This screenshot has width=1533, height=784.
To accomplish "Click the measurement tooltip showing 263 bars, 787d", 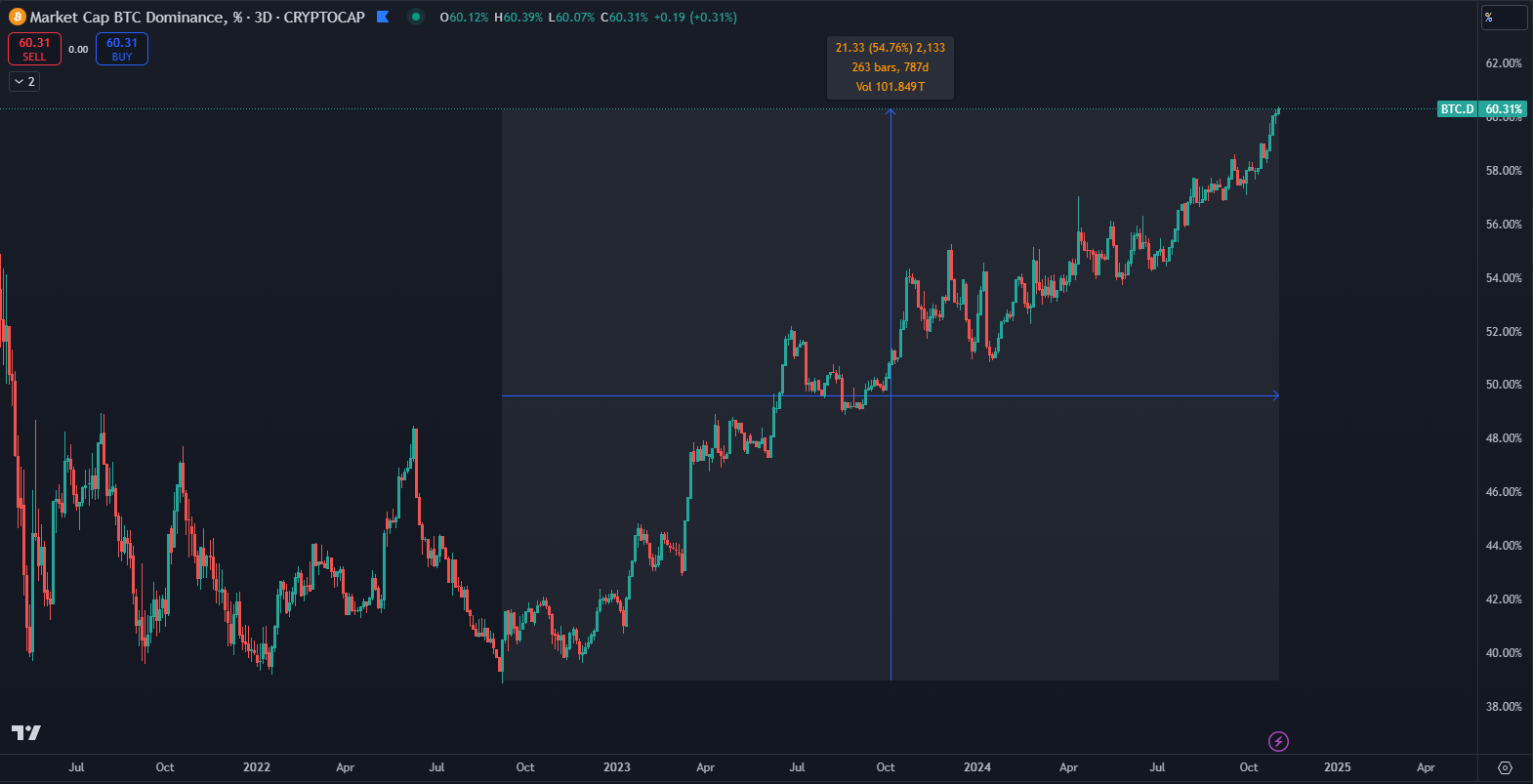I will (x=890, y=67).
